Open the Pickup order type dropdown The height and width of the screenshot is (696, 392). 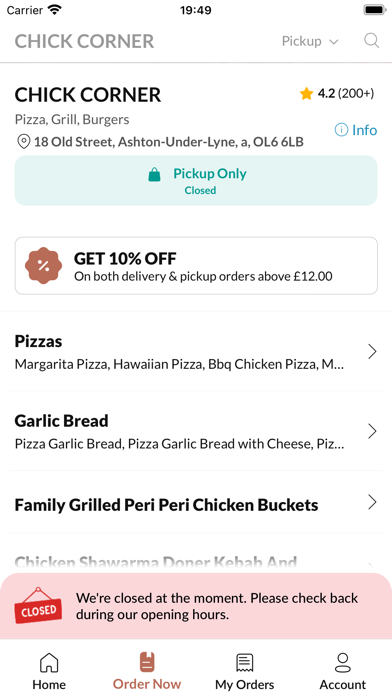click(310, 41)
